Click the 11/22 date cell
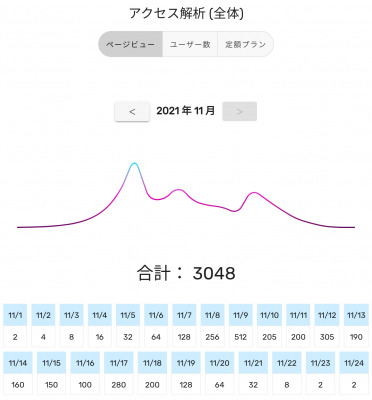 click(287, 374)
